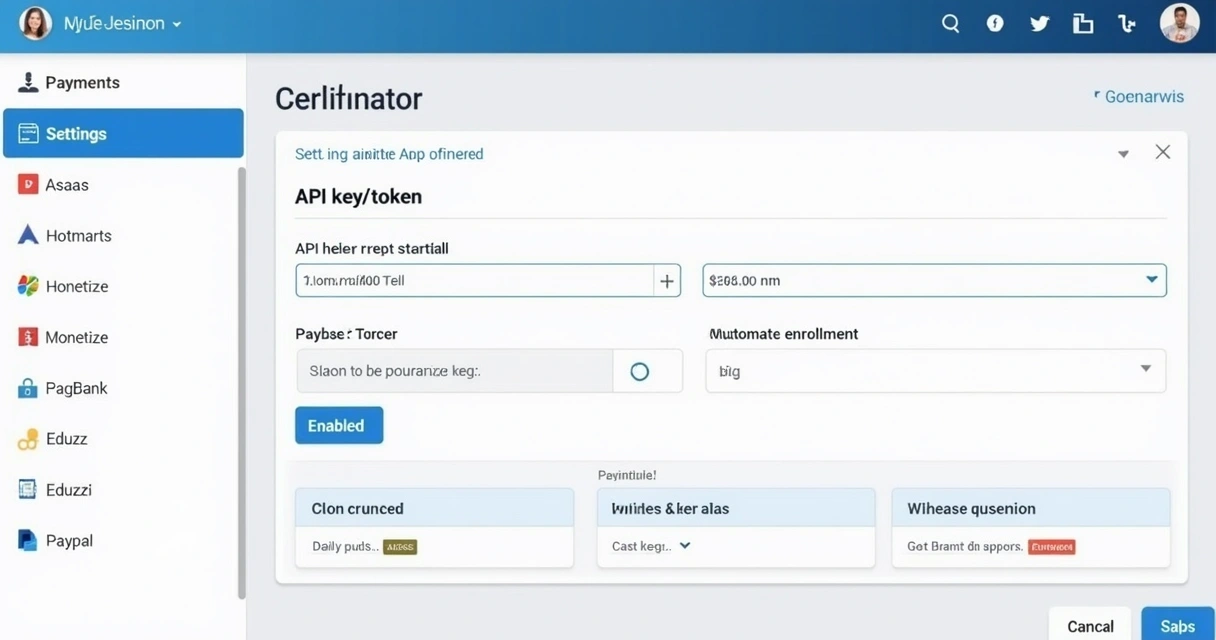Open the Mutomate enrollment dropdown
This screenshot has height=640, width=1216.
[935, 370]
